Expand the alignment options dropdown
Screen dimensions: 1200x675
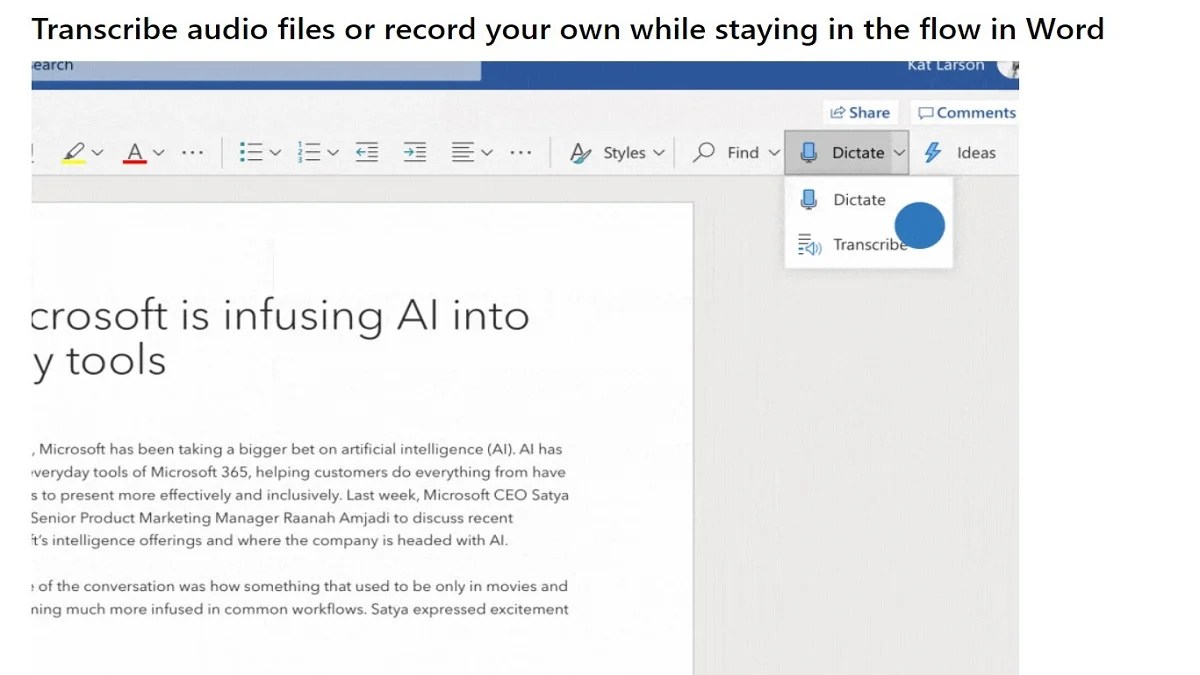[487, 153]
